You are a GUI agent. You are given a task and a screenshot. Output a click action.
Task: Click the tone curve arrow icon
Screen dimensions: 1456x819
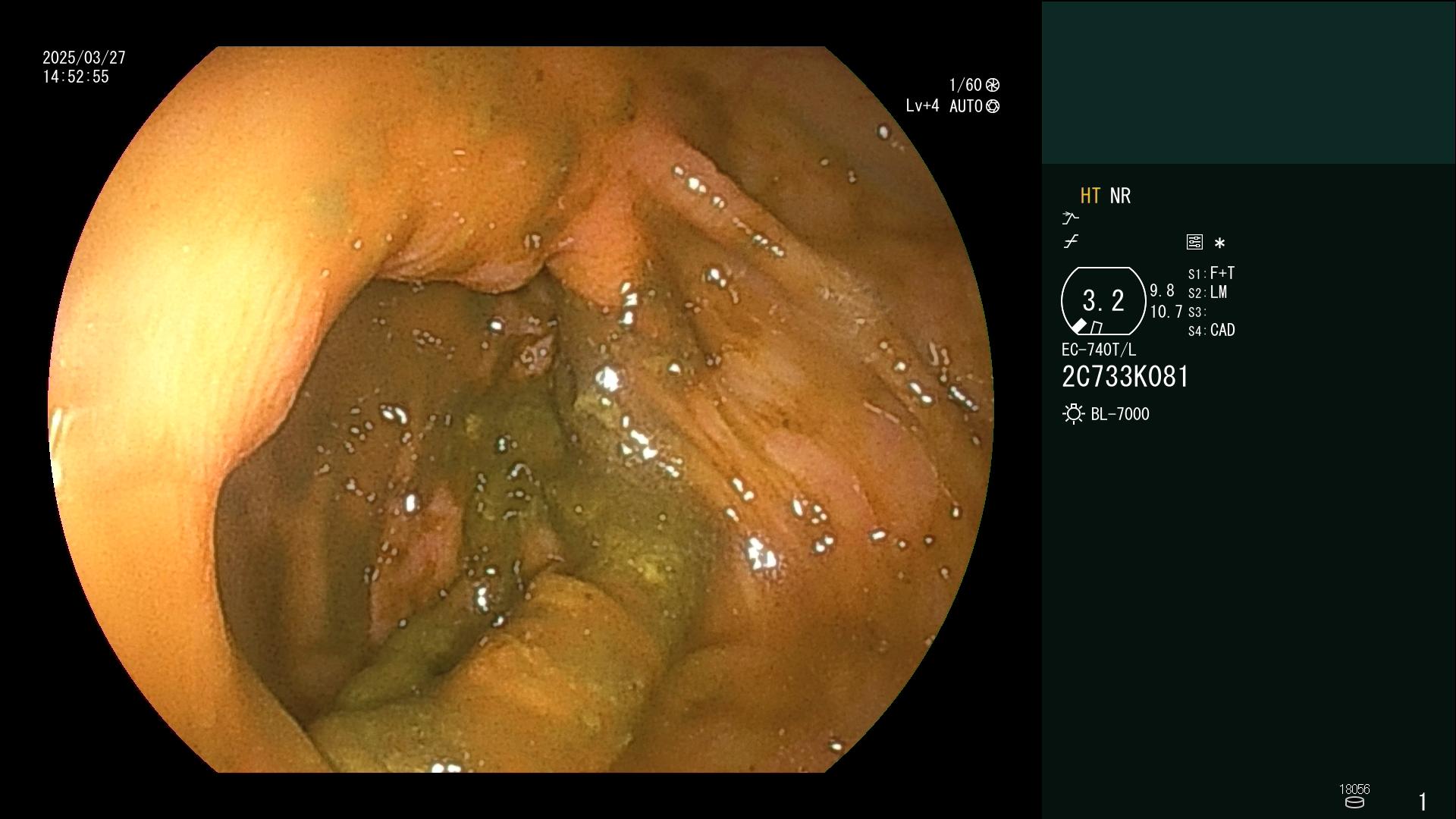pos(1070,218)
